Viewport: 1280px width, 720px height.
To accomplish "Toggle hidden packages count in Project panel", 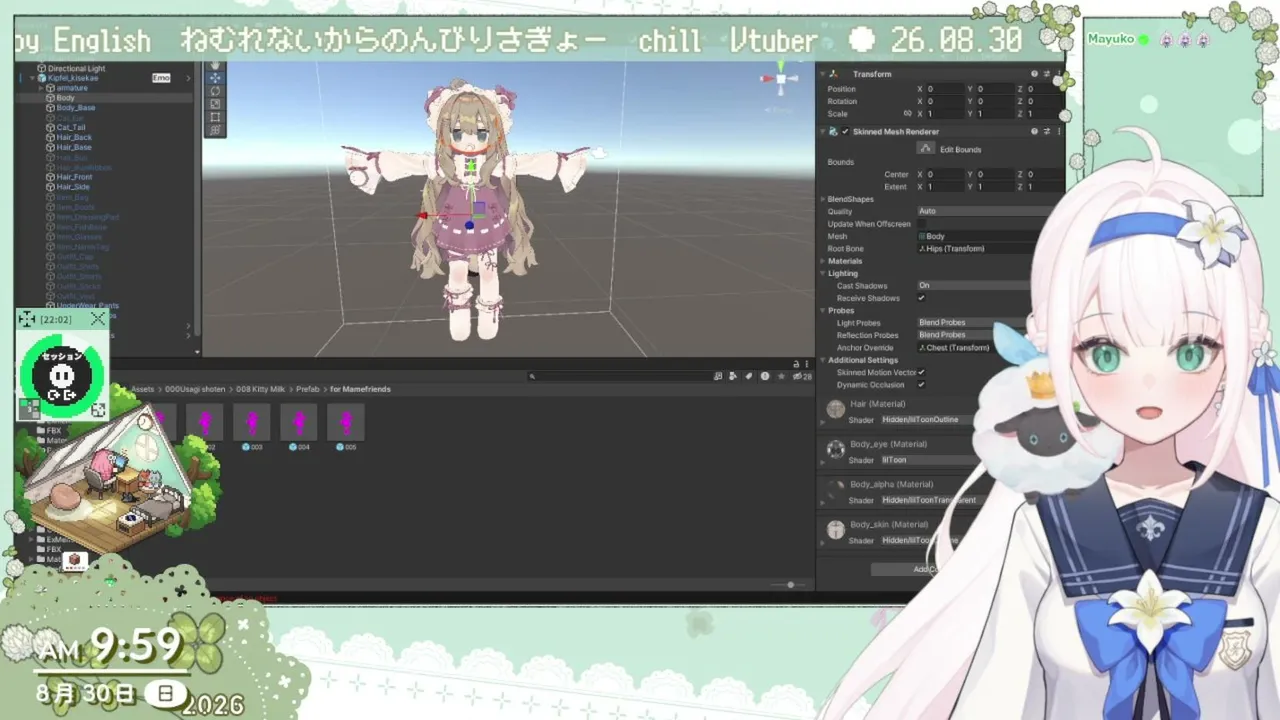I will 802,377.
